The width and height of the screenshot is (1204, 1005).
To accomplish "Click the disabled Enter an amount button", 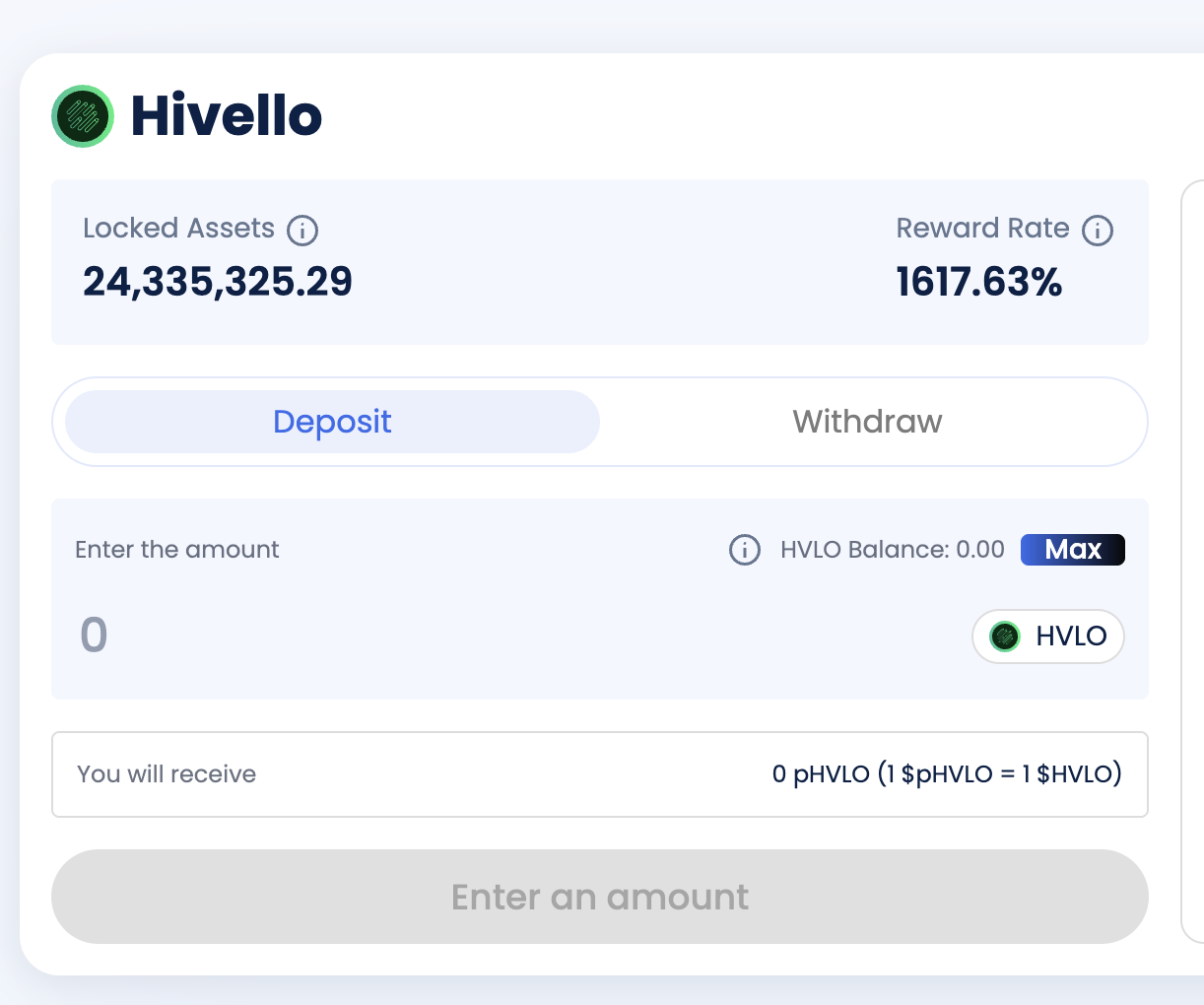I will [600, 897].
